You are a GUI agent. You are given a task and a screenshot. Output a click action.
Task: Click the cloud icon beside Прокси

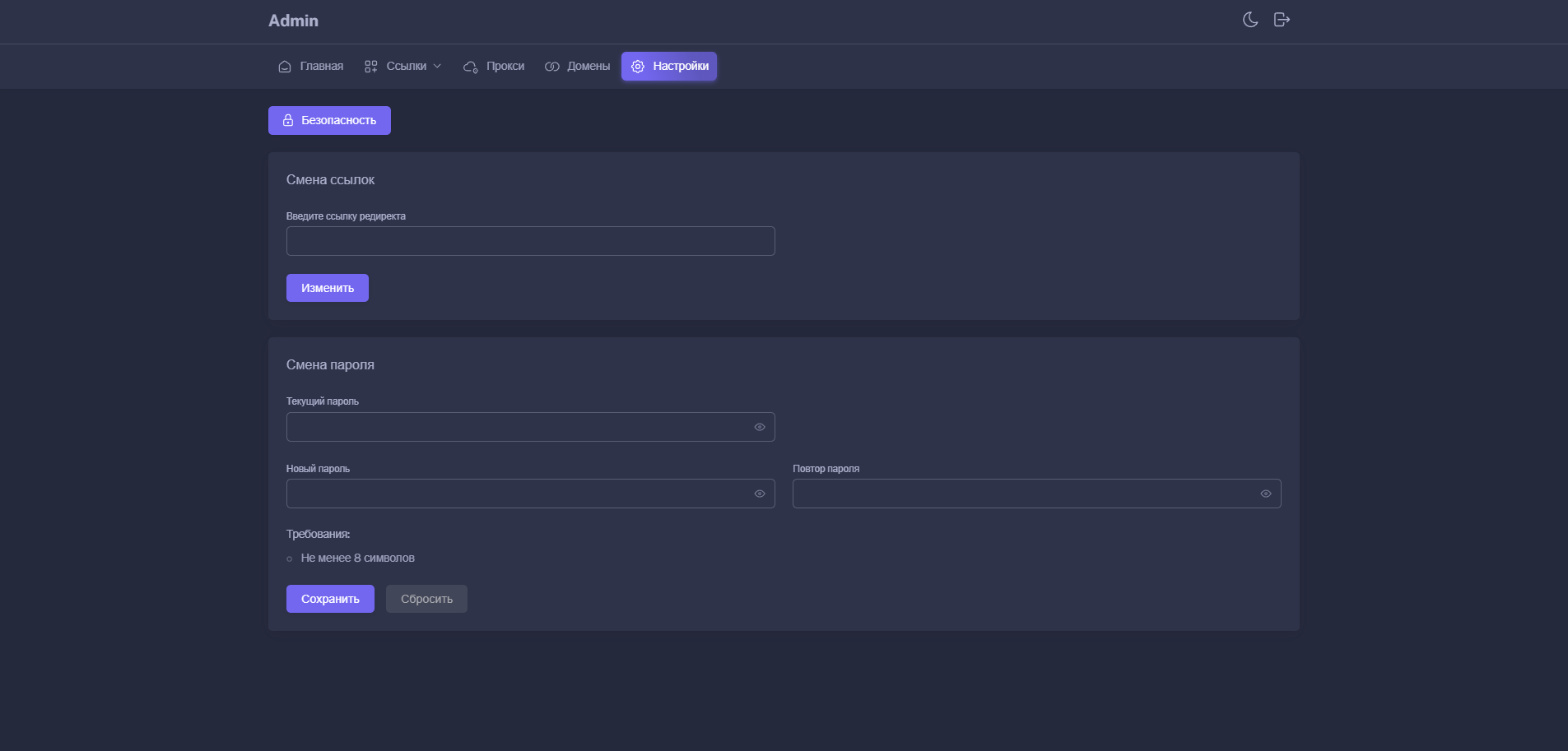(x=471, y=67)
